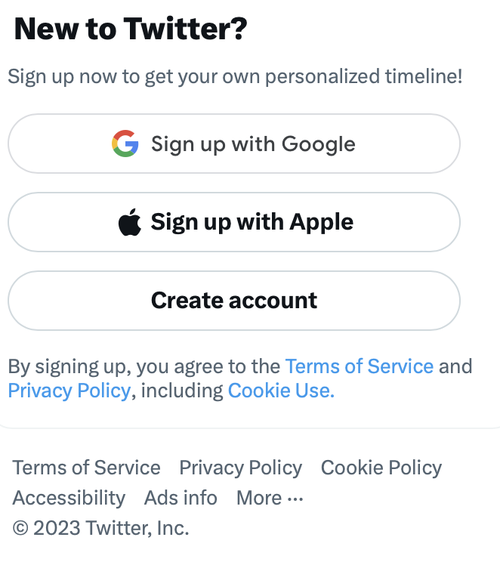Click the ellipsis icon beside More
500x562 pixels.
click(295, 499)
